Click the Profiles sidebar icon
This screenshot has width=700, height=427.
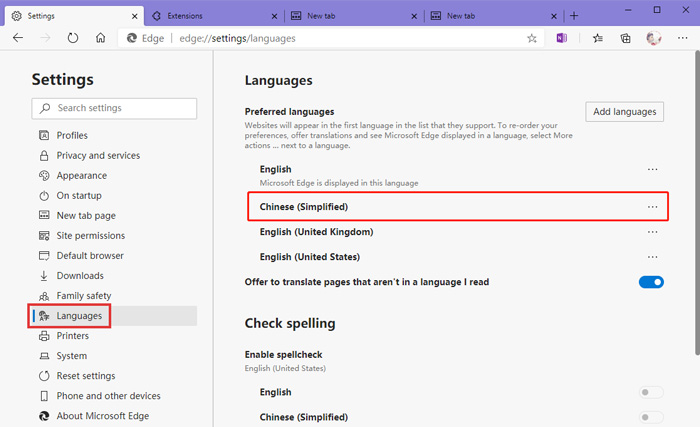coord(44,135)
